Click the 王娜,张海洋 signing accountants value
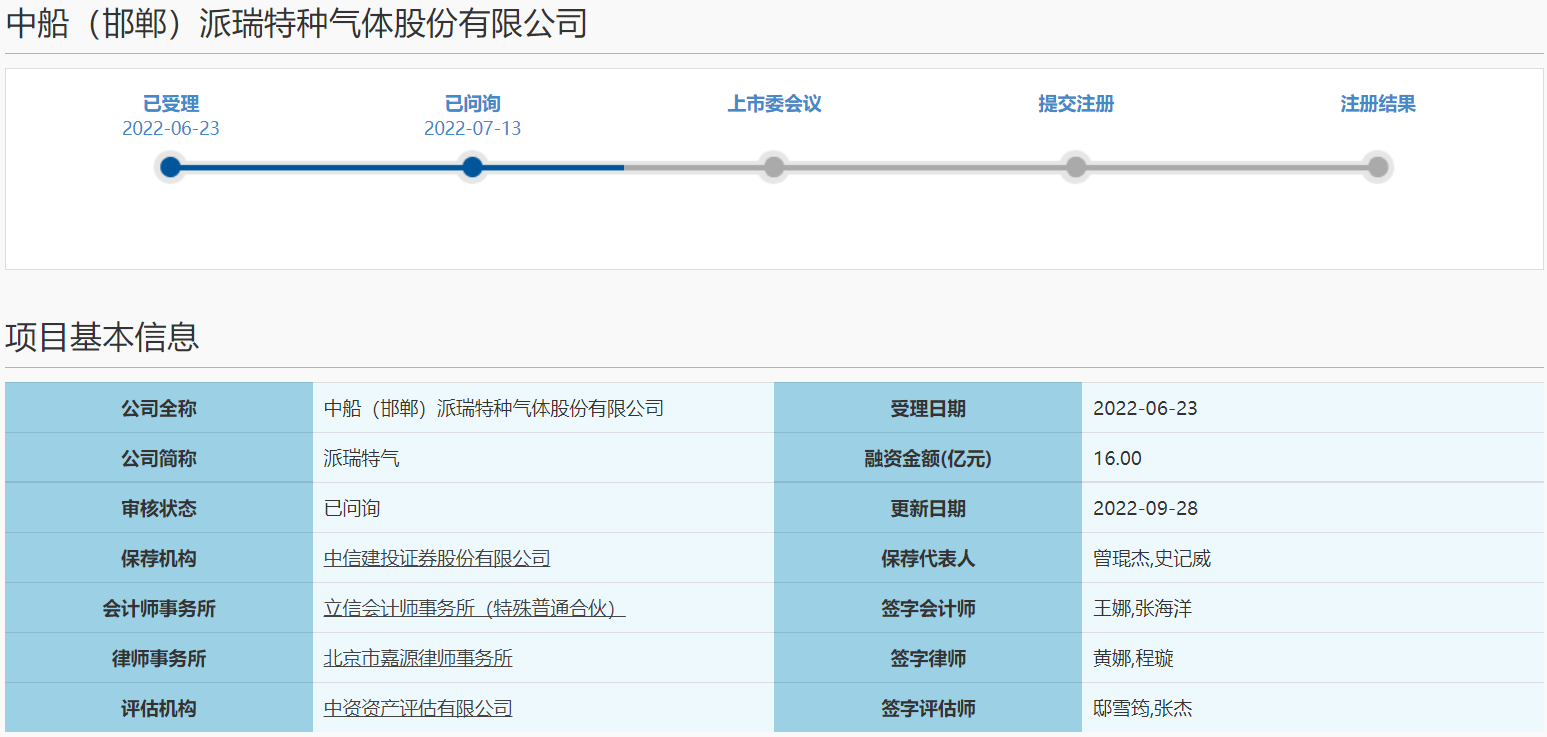The image size is (1547, 737). pos(1143,608)
